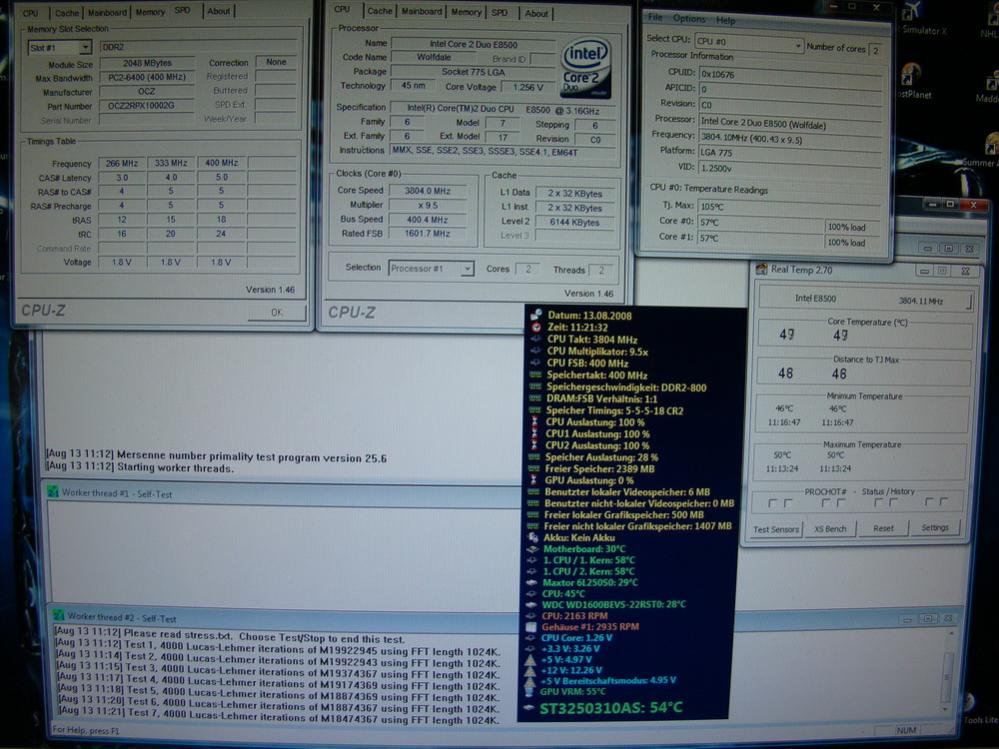Click Reset in Real Temp
Viewport: 999px width, 749px height.
pyautogui.click(x=883, y=528)
